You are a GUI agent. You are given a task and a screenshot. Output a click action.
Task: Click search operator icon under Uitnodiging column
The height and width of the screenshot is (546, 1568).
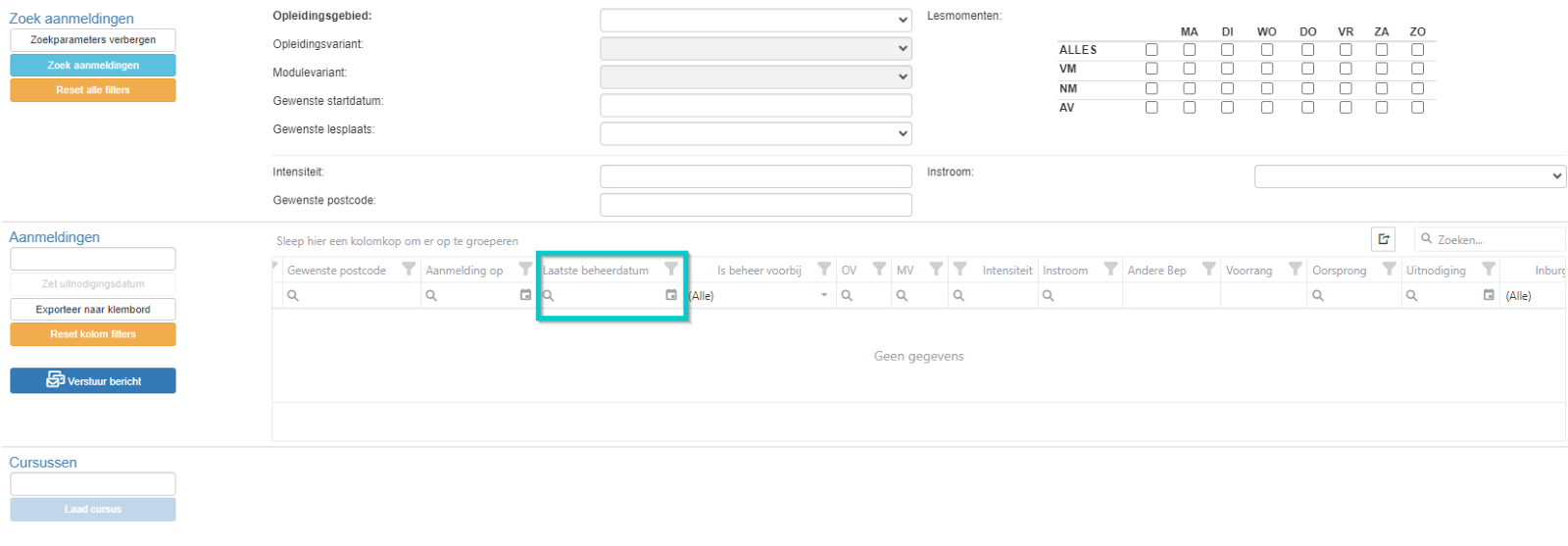(1411, 295)
